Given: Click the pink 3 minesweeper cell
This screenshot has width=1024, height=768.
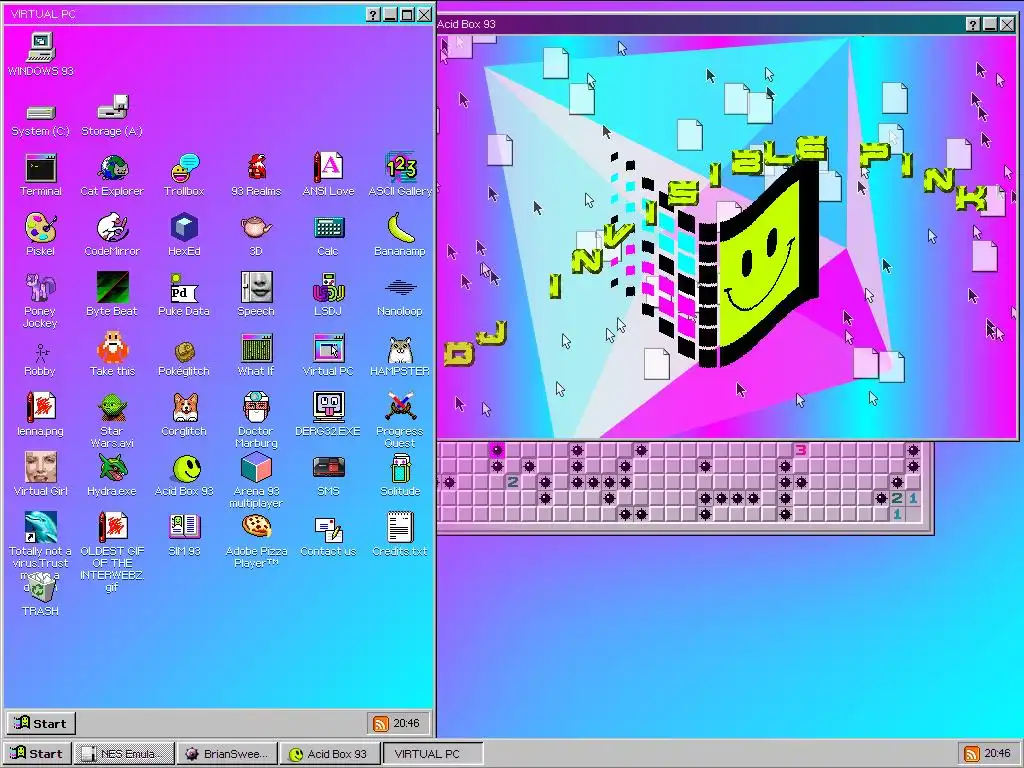Looking at the screenshot, I should [801, 449].
